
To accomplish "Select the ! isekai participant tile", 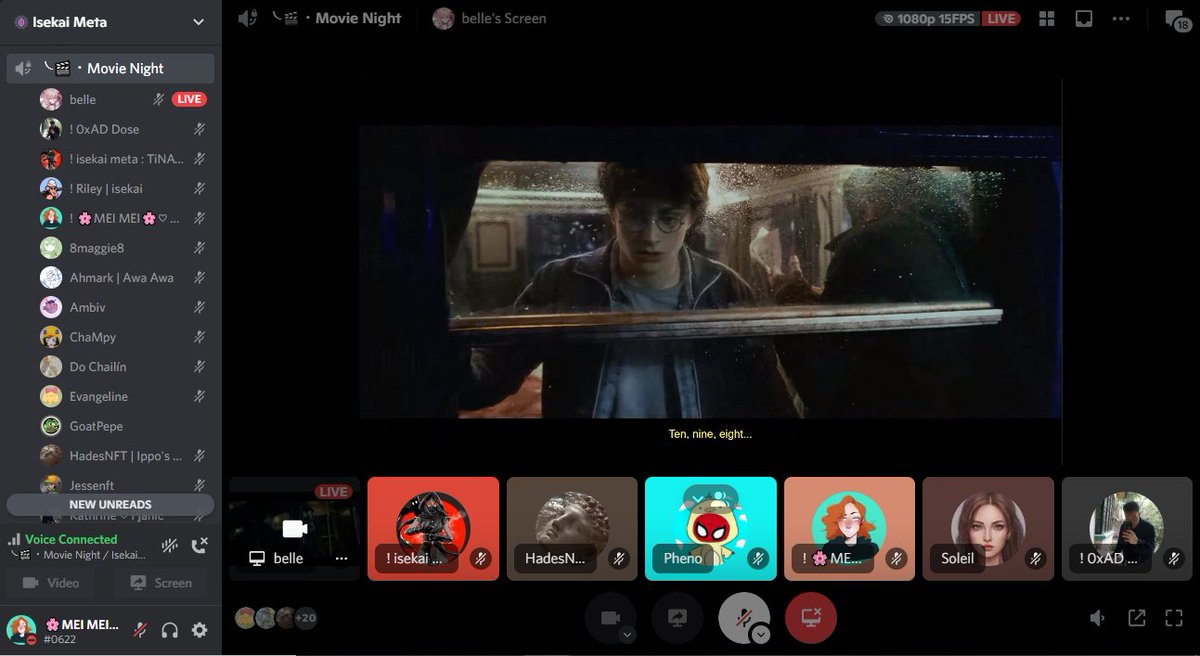I will (x=433, y=528).
